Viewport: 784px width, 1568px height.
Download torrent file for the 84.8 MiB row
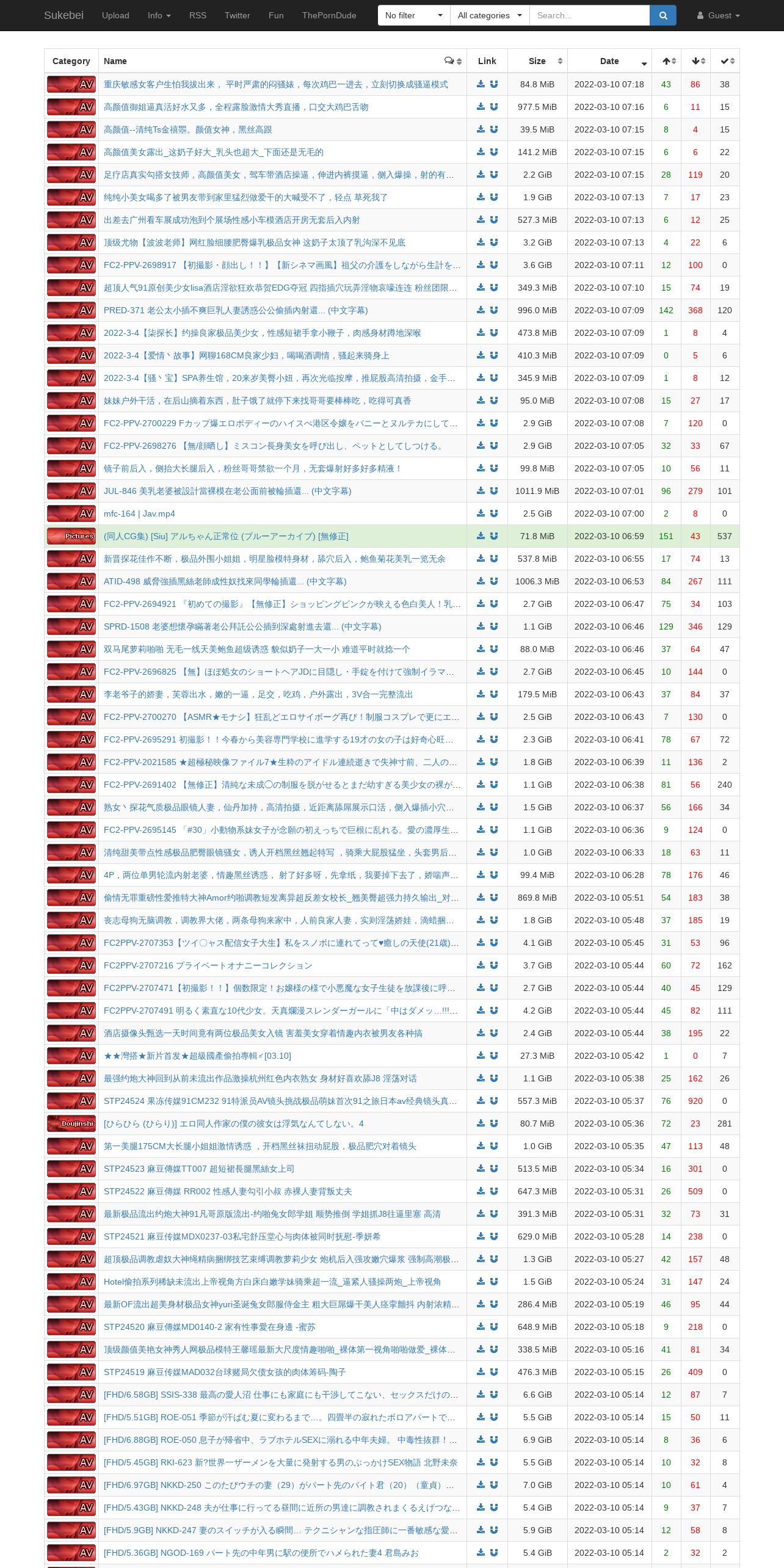(481, 84)
